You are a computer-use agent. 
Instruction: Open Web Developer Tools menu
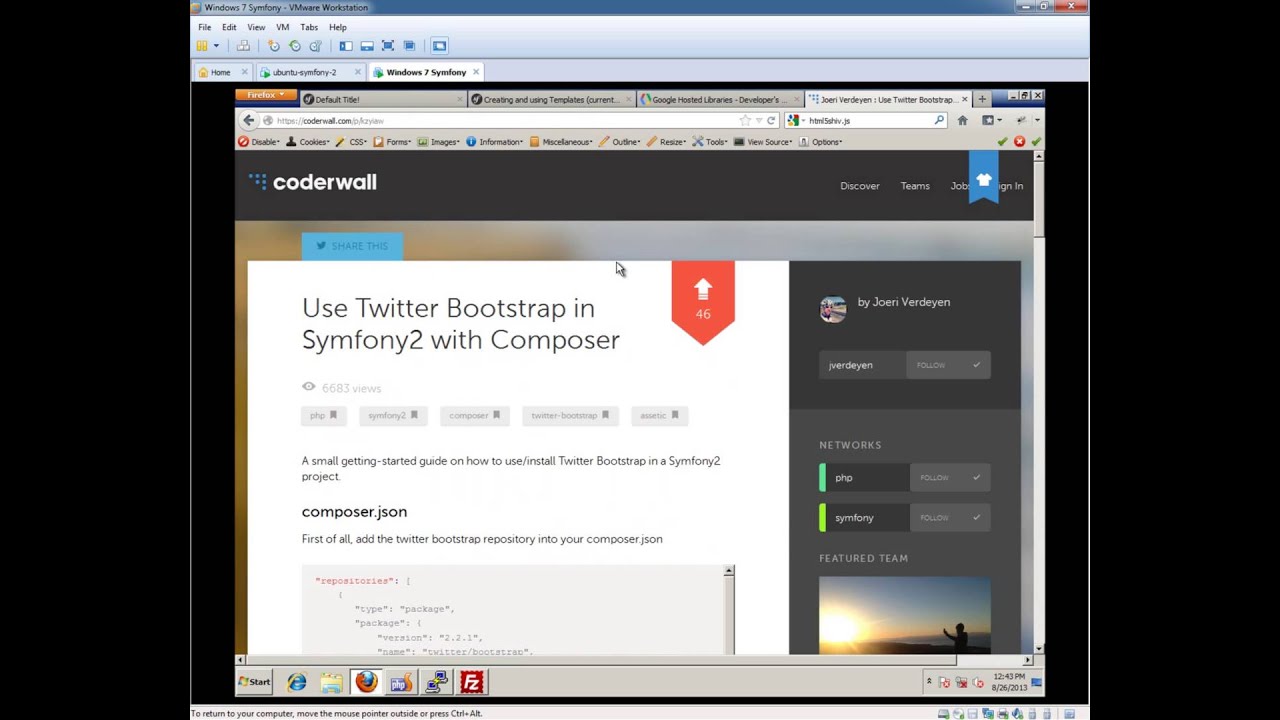(710, 142)
